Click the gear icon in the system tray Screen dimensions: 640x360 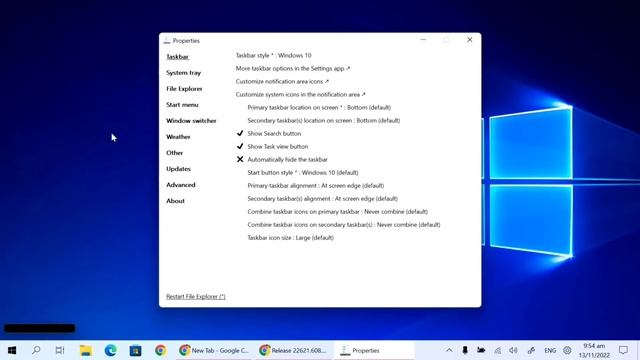(567, 350)
